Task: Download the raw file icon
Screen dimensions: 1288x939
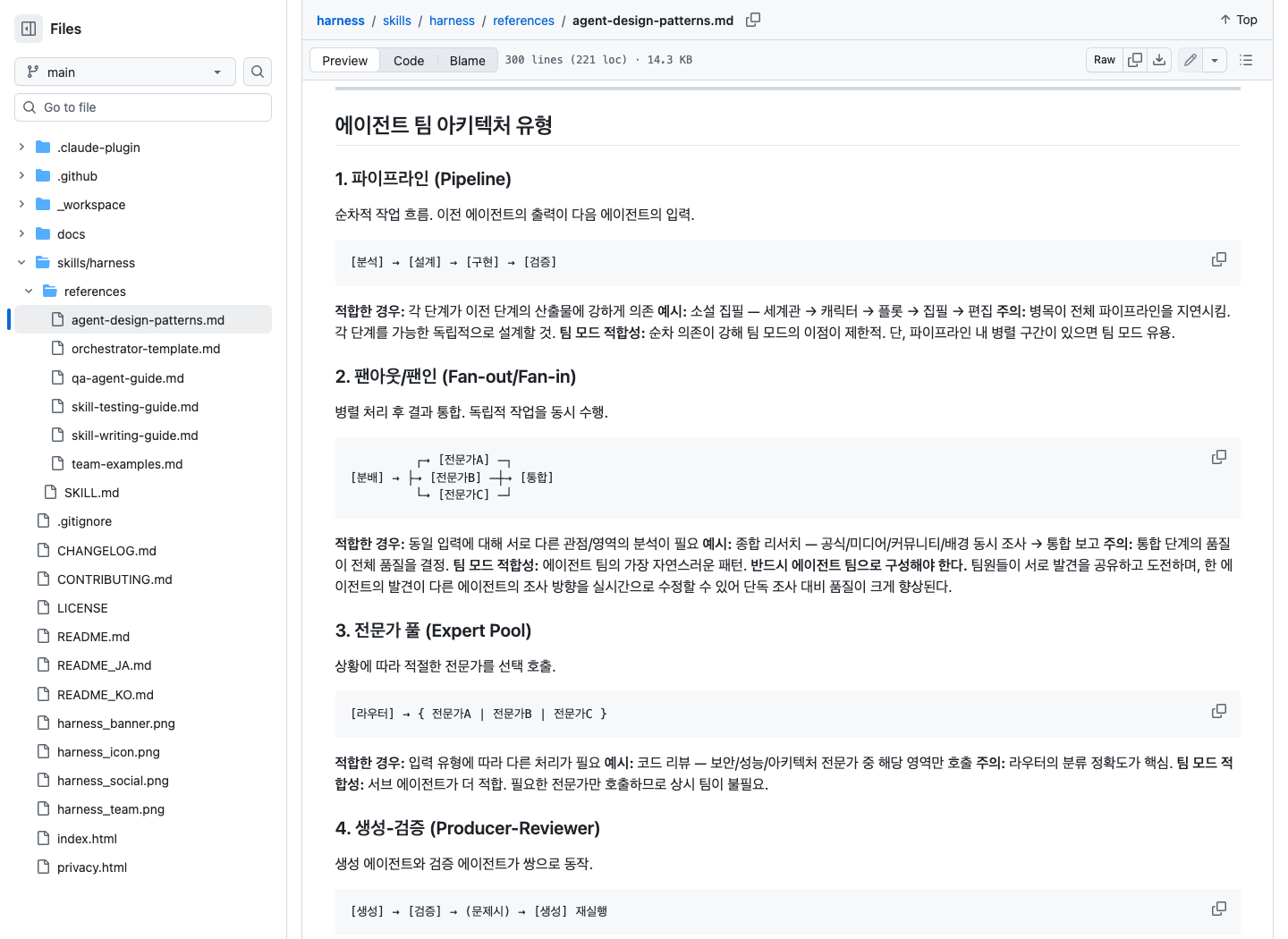Action: [x=1159, y=60]
